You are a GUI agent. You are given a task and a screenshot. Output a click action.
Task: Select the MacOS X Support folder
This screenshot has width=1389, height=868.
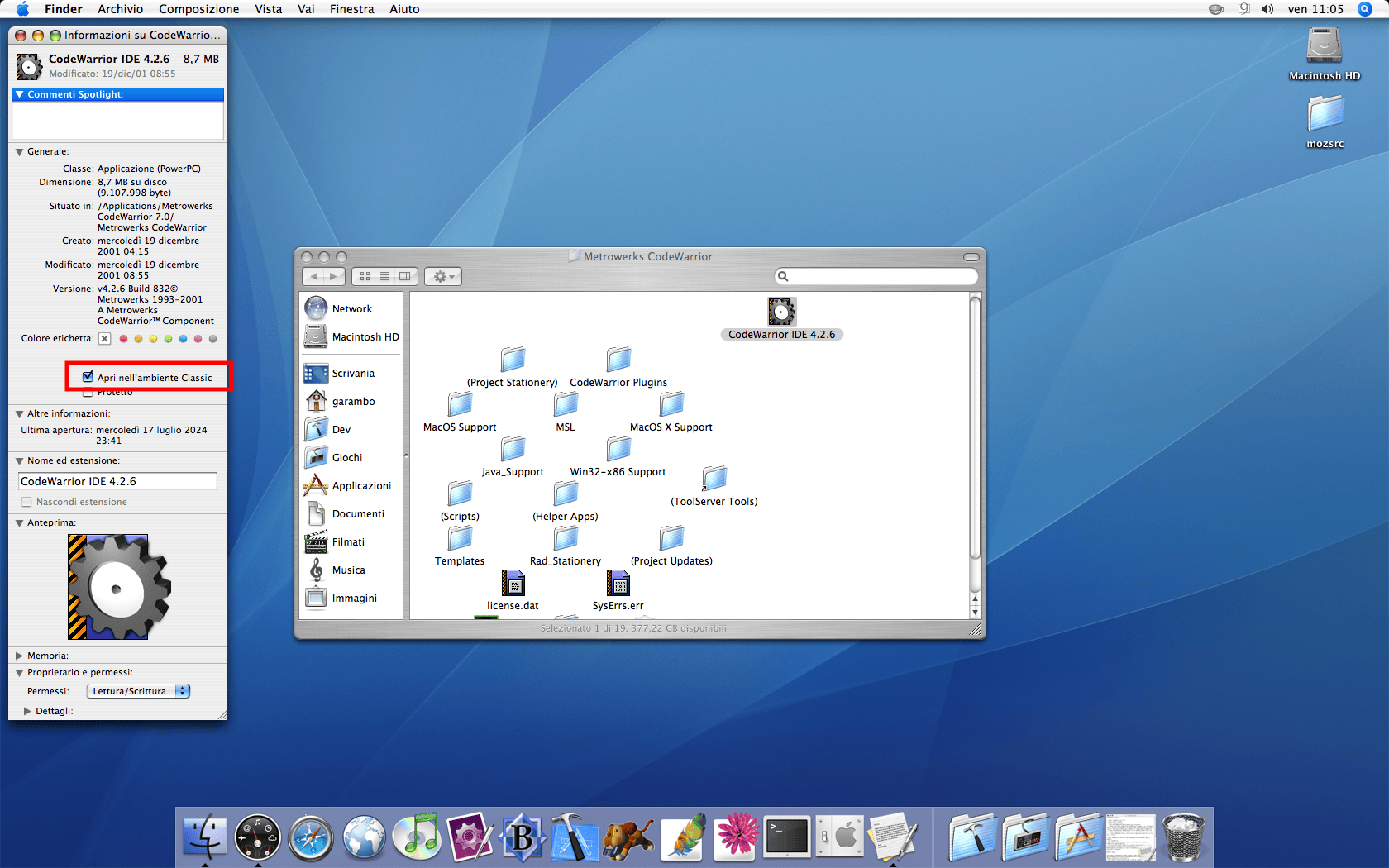671,403
